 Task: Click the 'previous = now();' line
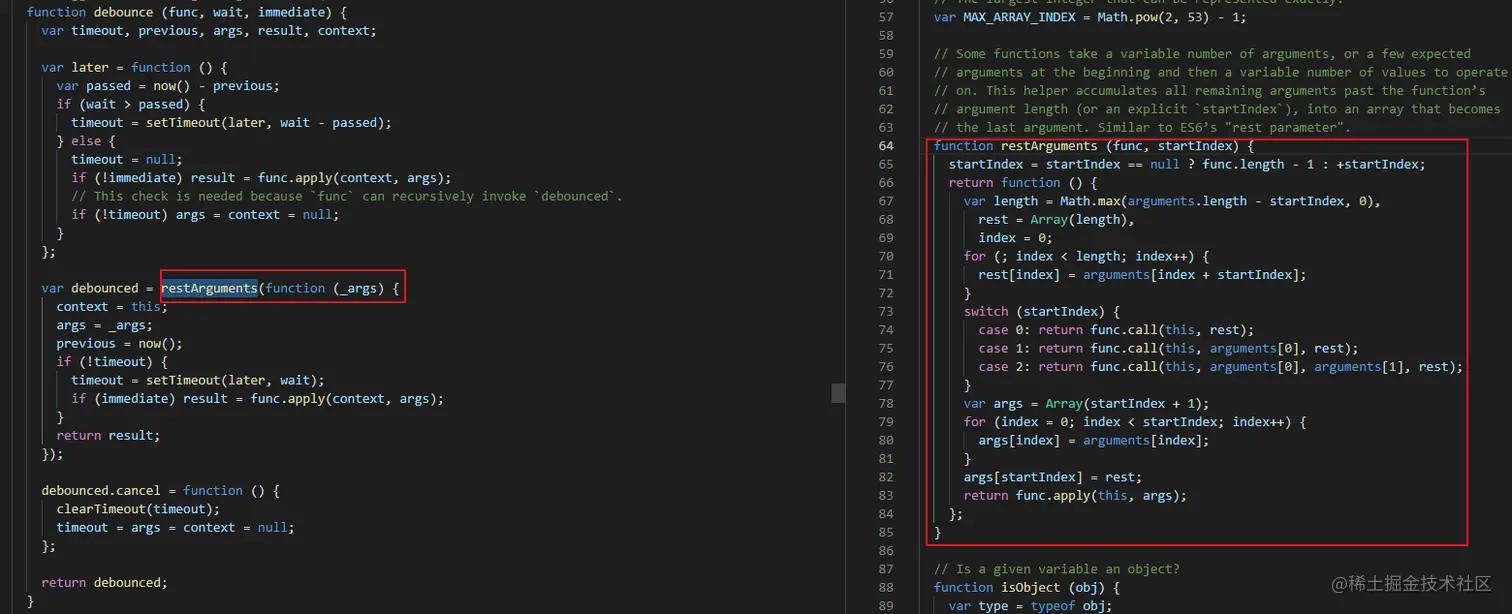tap(119, 343)
